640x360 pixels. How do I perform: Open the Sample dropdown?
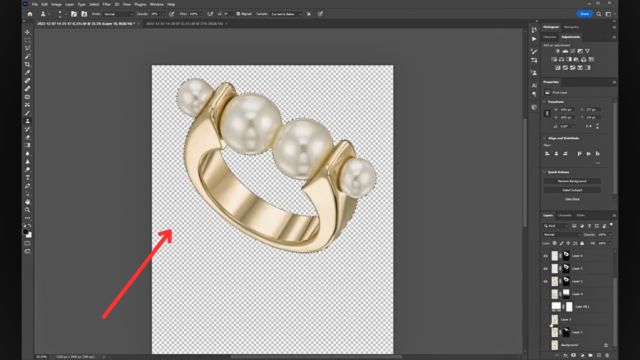pos(287,14)
